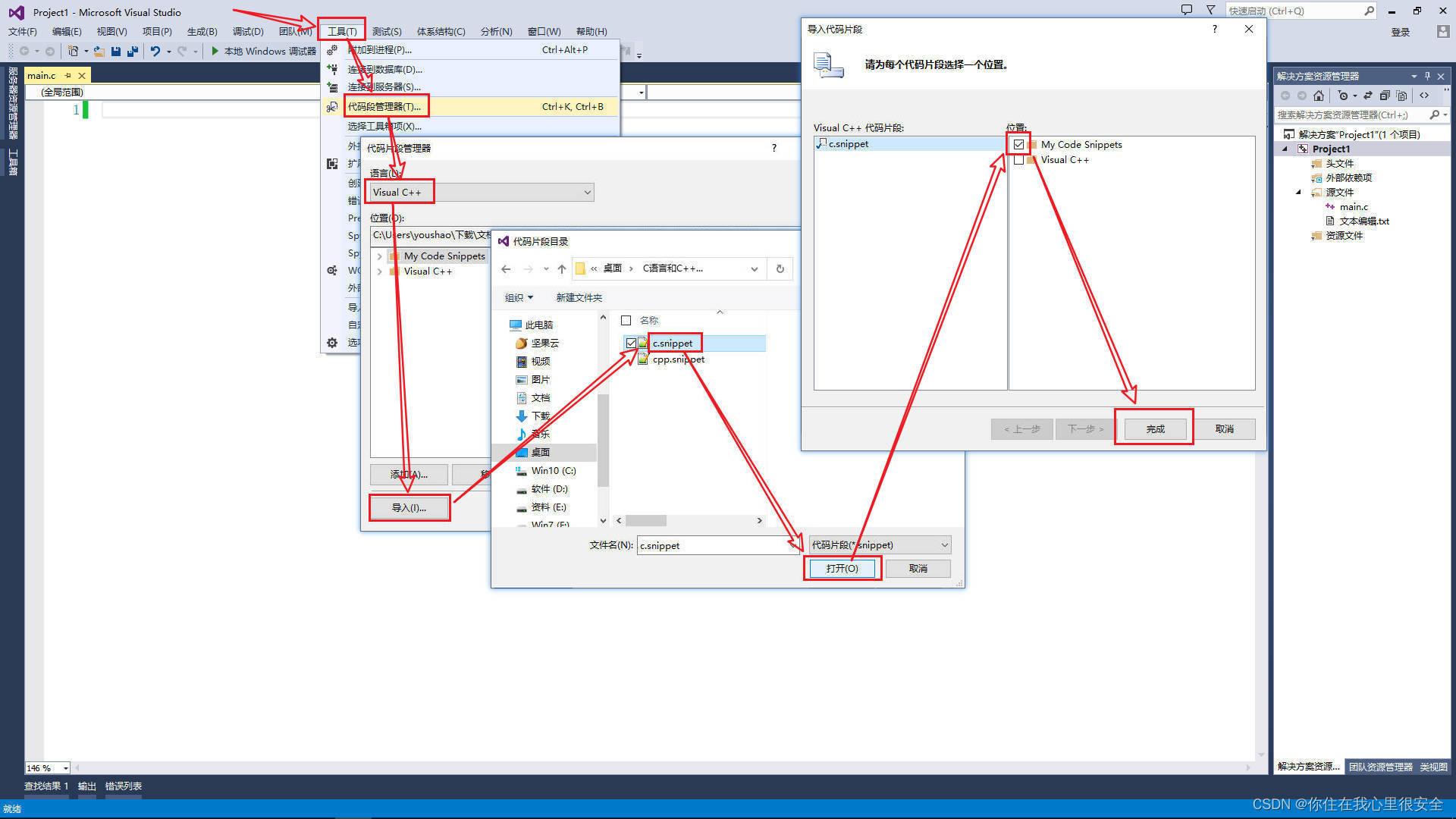Click the Save icon in the toolbar
The width and height of the screenshot is (1456, 819).
pyautogui.click(x=116, y=51)
